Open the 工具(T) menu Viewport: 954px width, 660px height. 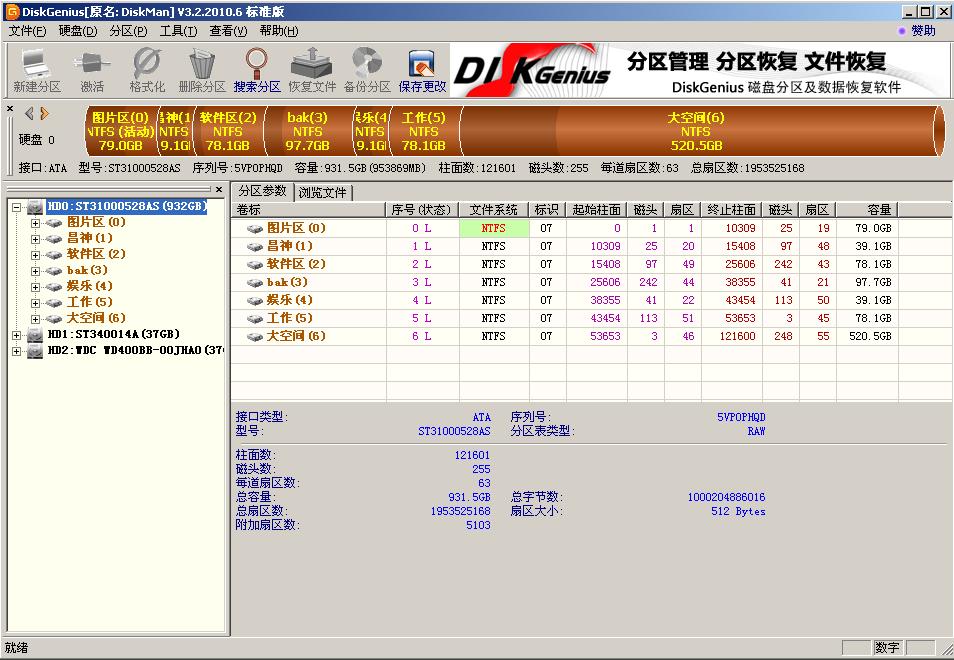pos(178,31)
